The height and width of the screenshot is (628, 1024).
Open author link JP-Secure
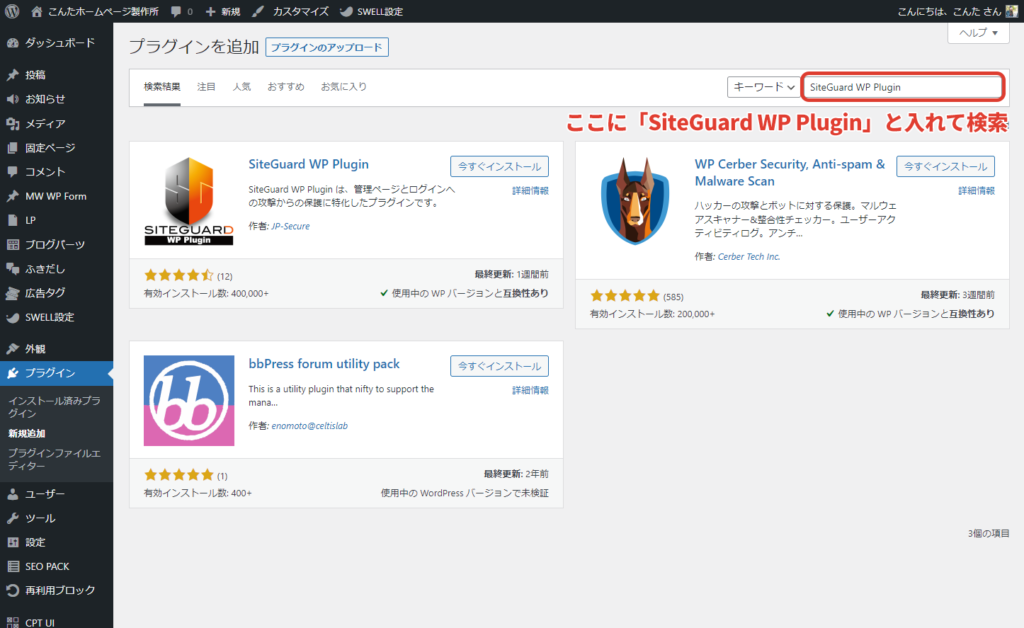tap(291, 226)
